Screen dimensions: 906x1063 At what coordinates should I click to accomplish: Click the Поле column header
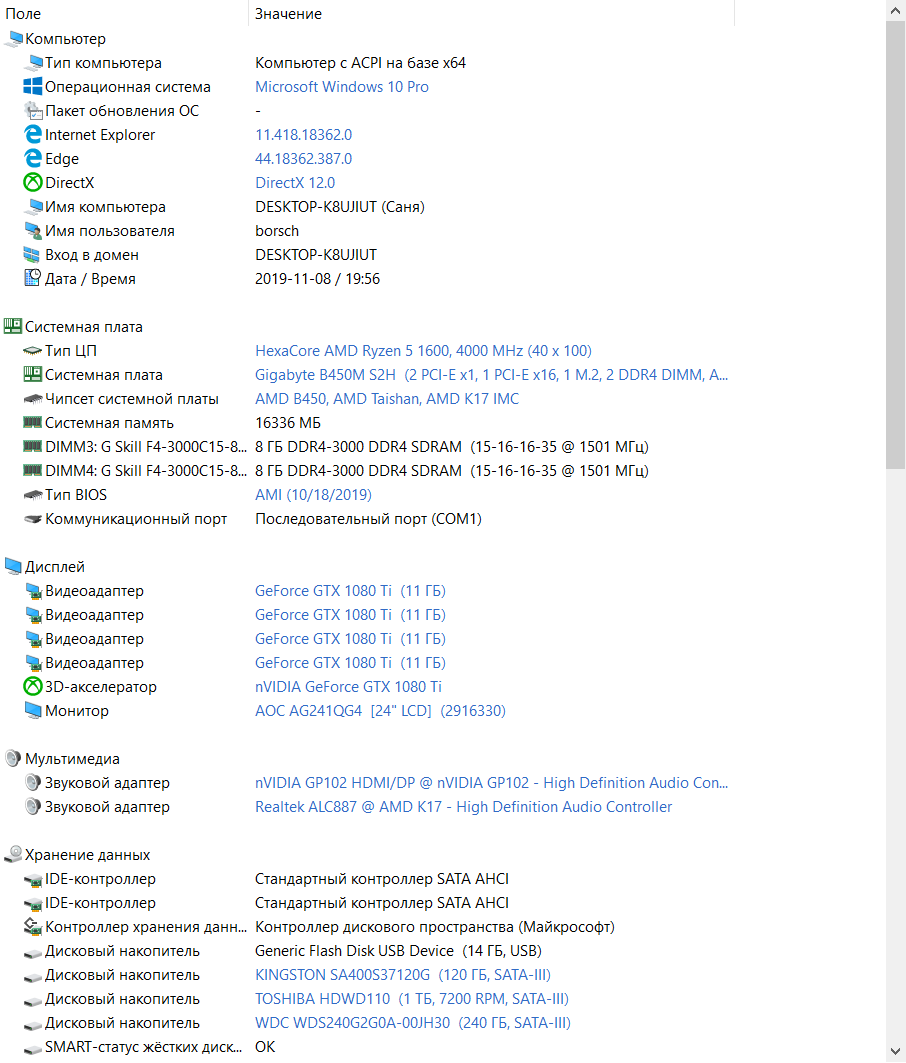click(x=124, y=14)
